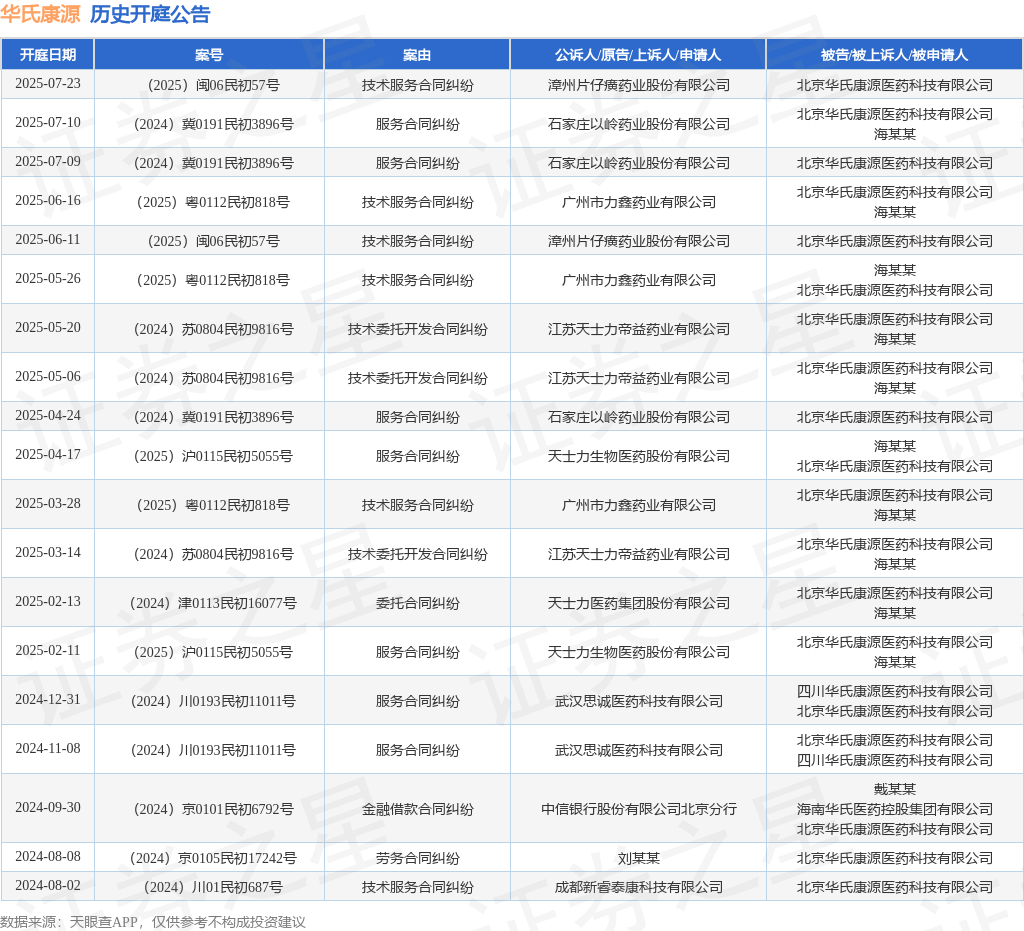The height and width of the screenshot is (931, 1024).
Task: Click the 历史开庭公告 heading
Action: tap(150, 14)
